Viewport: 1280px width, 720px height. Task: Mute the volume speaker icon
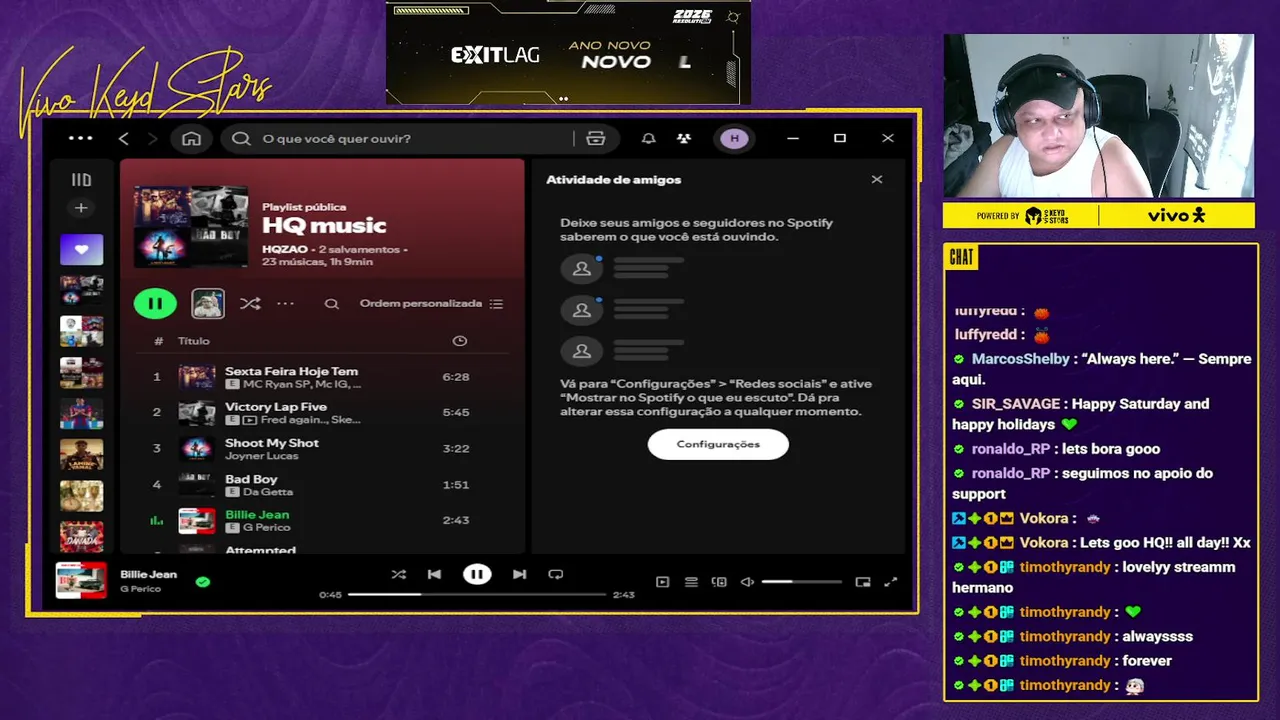point(747,582)
